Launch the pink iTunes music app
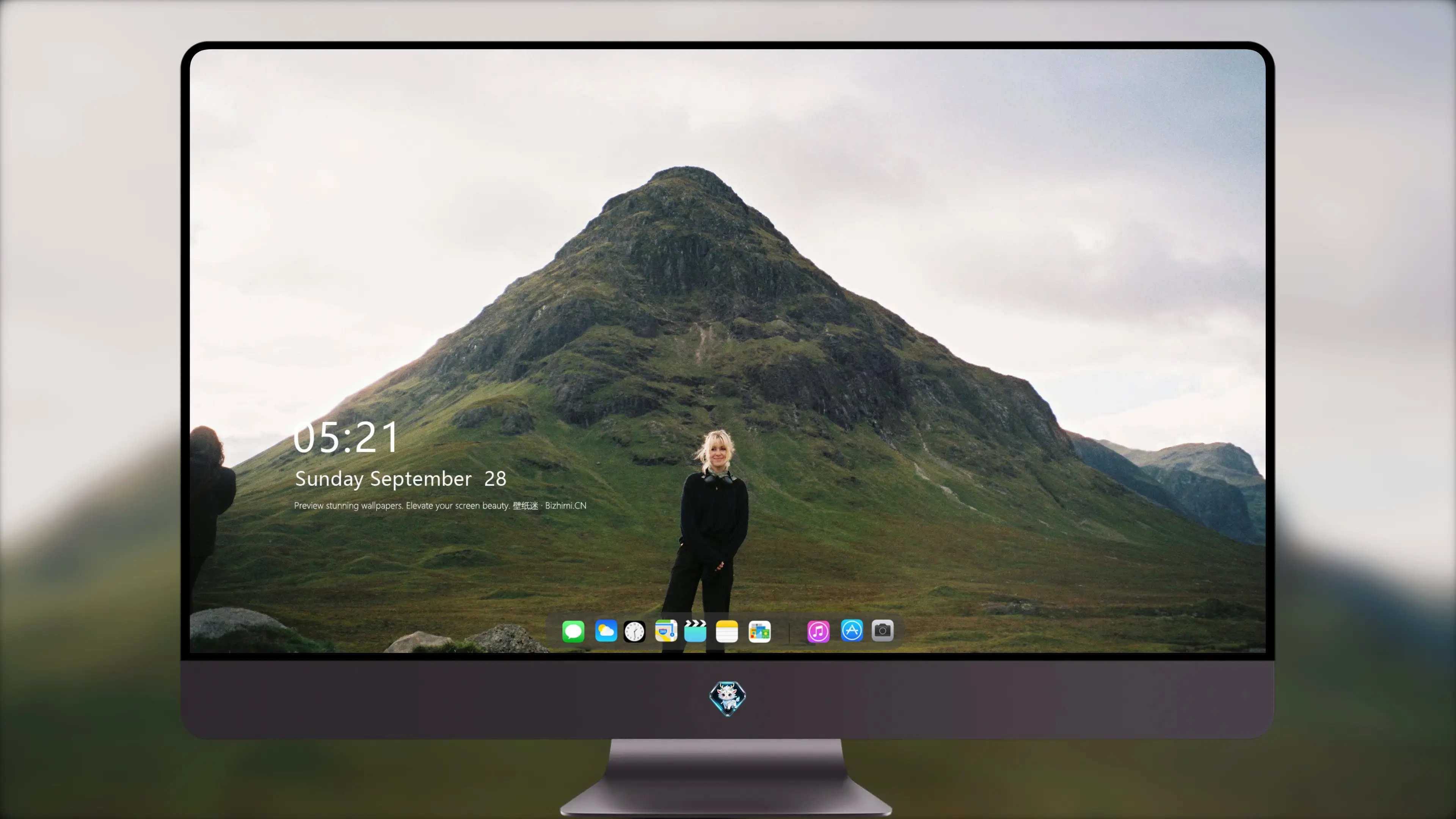1456x819 pixels. tap(819, 631)
